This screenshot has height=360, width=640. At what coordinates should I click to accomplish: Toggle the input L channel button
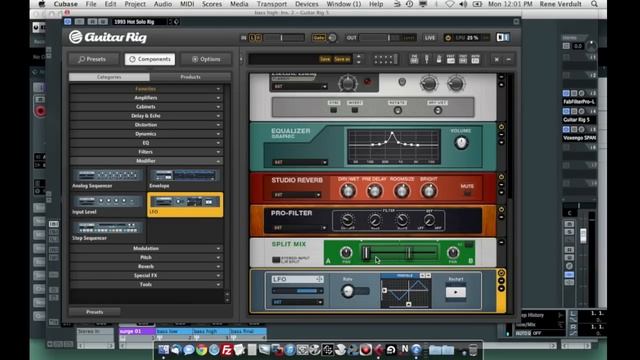(x=252, y=38)
